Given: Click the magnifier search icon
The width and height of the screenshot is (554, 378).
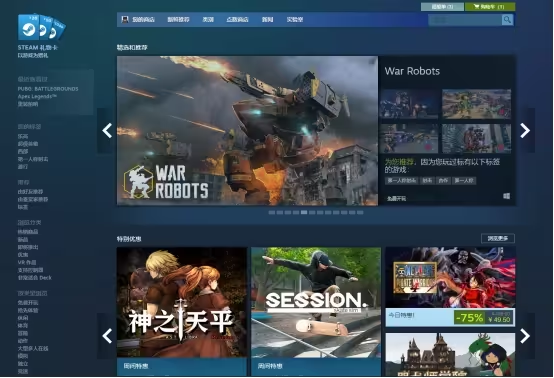Looking at the screenshot, I should tap(507, 20).
